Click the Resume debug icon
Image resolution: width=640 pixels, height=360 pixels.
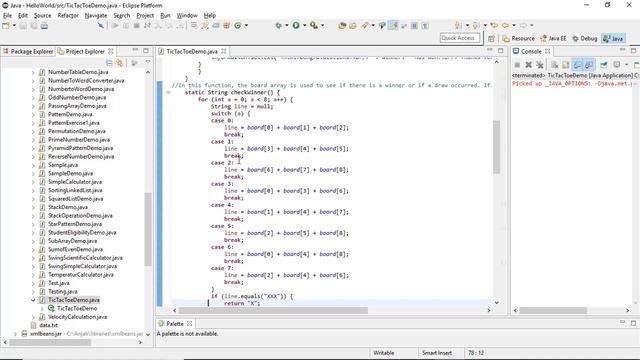click(x=115, y=26)
